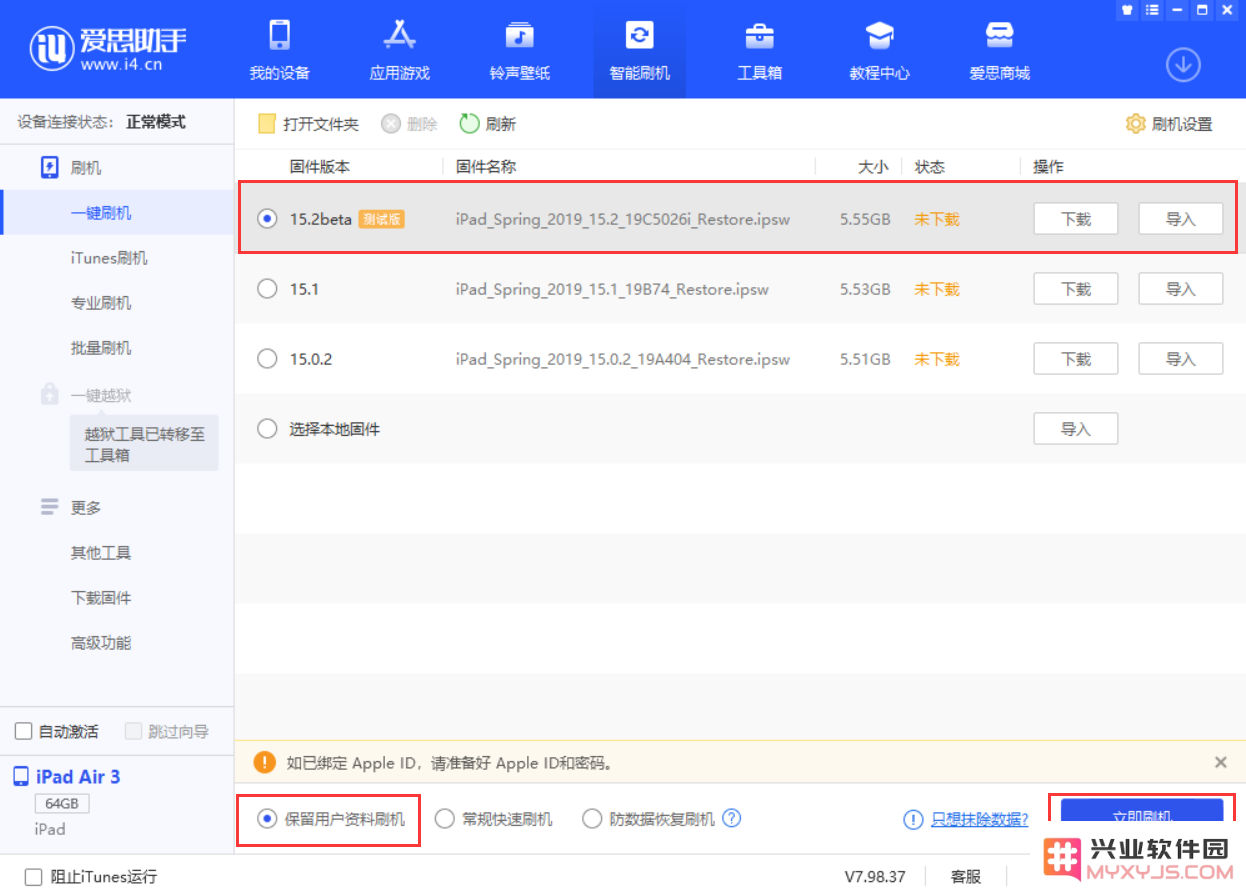
Task: Open the 工具箱 toolbox tab
Action: (759, 50)
